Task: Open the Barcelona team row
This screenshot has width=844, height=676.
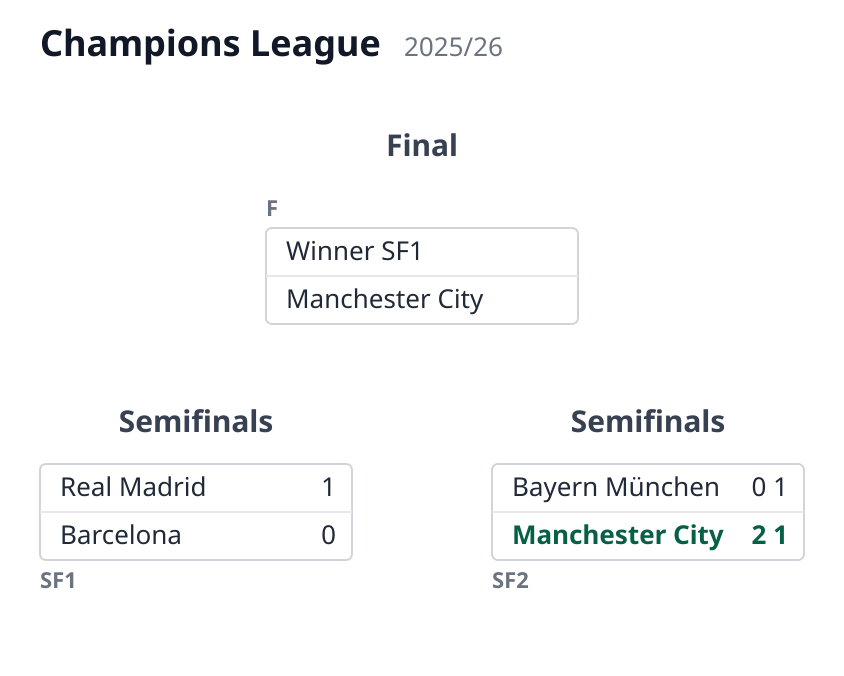Action: [196, 536]
